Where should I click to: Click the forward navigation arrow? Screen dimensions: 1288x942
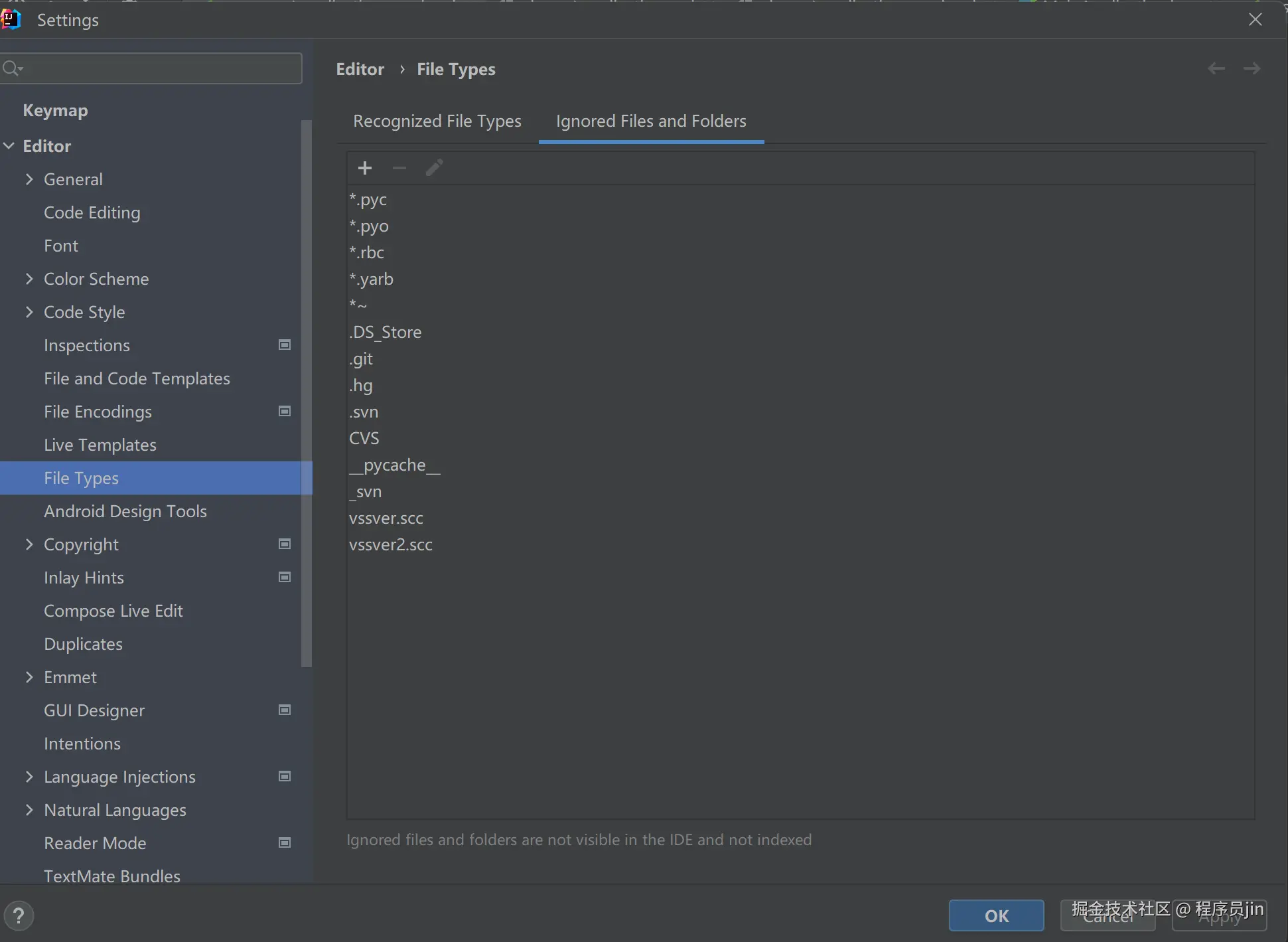1252,68
